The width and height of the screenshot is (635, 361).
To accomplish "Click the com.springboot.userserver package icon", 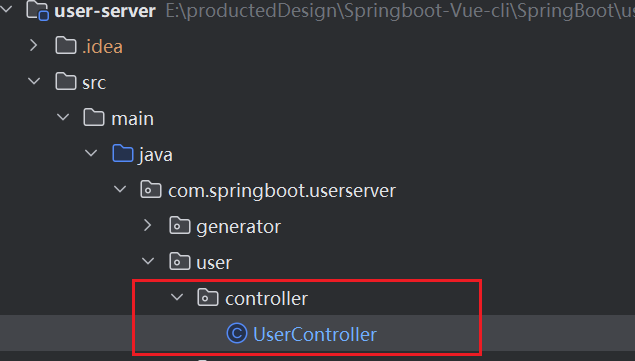I will 151,190.
